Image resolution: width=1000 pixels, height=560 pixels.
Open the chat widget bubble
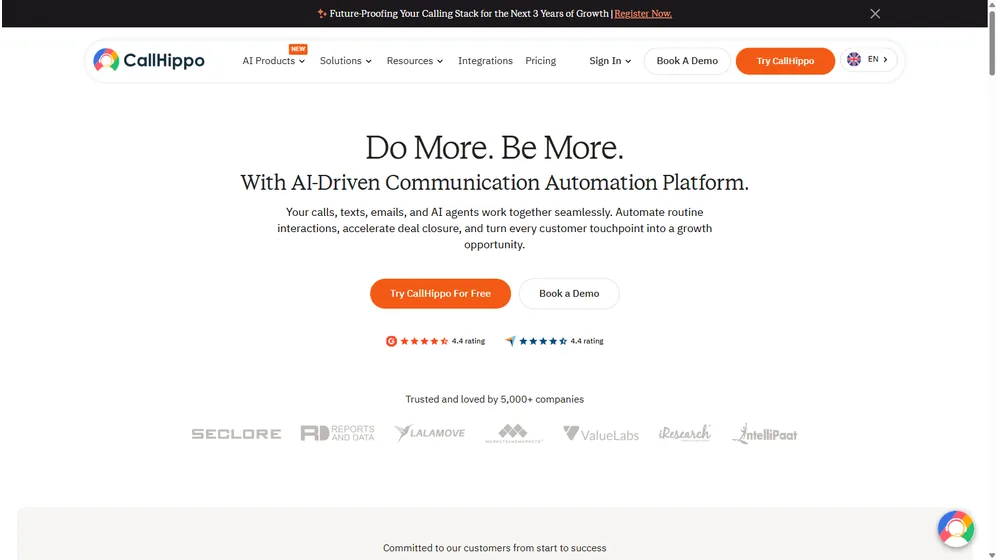(955, 528)
